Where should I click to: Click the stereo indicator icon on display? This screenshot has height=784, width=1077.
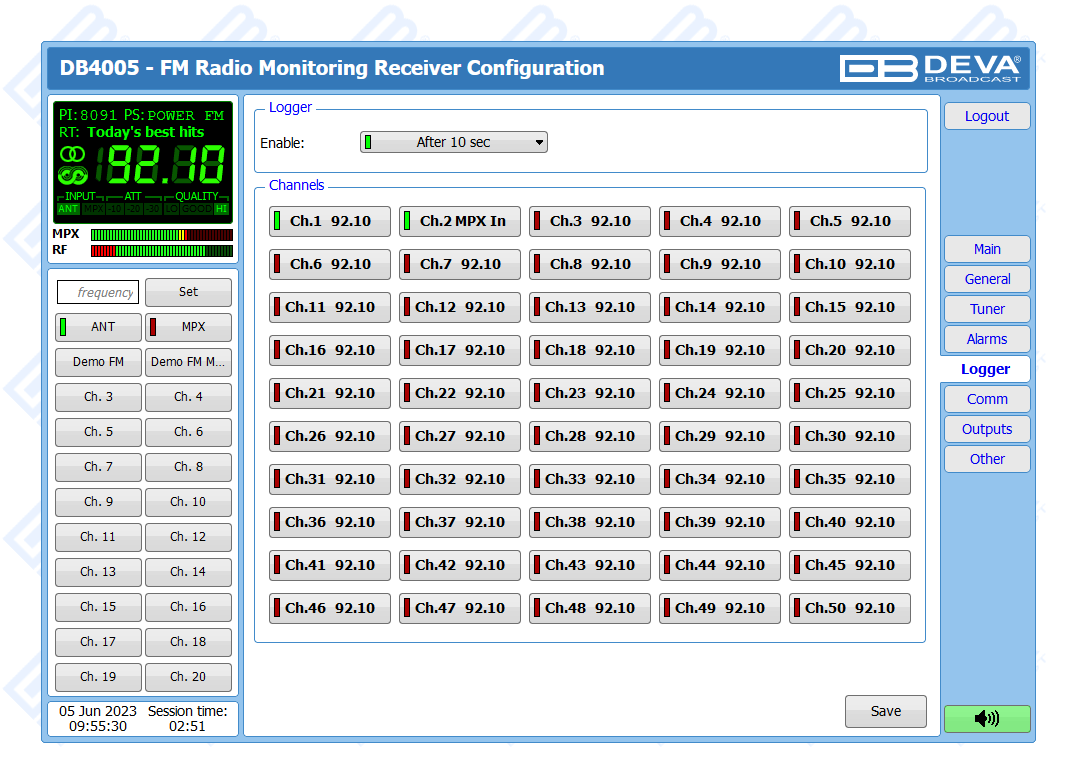[x=72, y=154]
